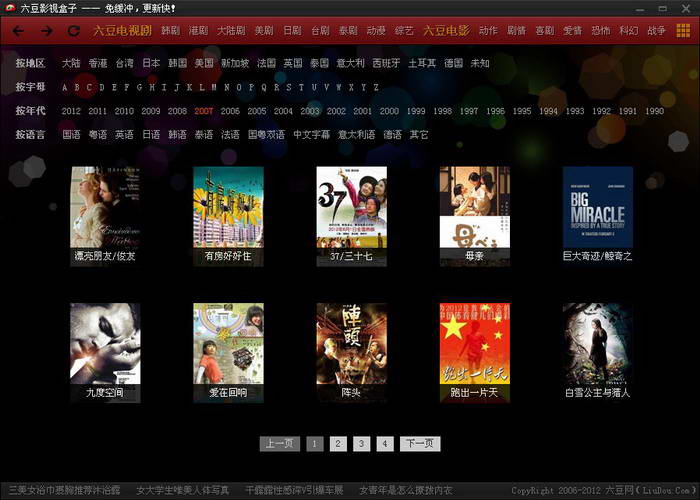
Task: Click the 上一页 previous page button
Action: (279, 444)
